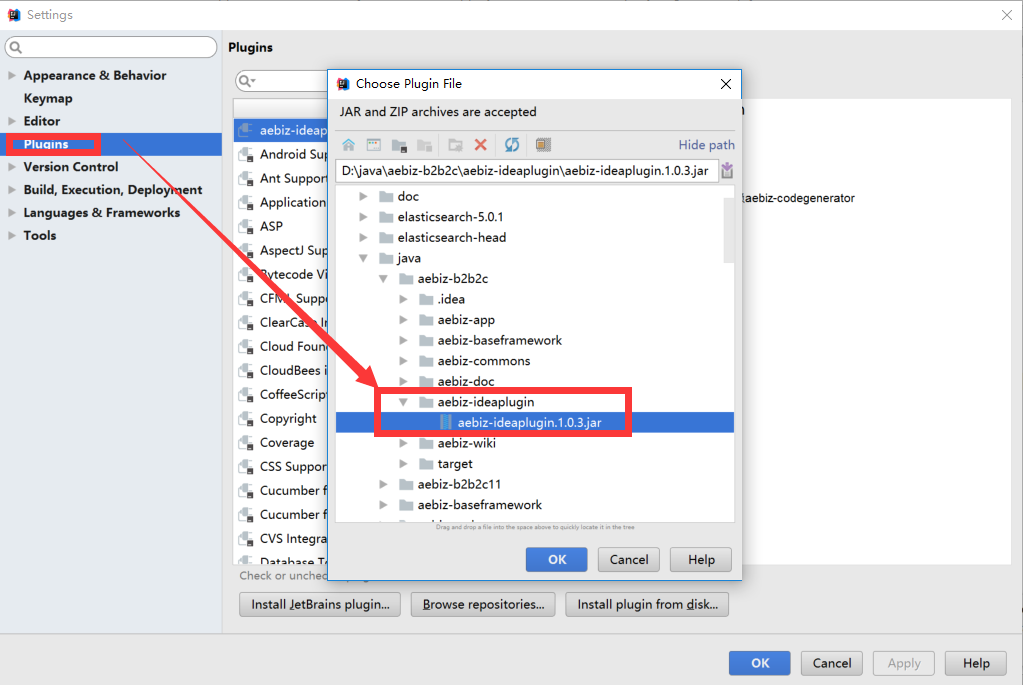This screenshot has width=1023, height=685.
Task: Click the target folder icon
Action: [x=426, y=464]
